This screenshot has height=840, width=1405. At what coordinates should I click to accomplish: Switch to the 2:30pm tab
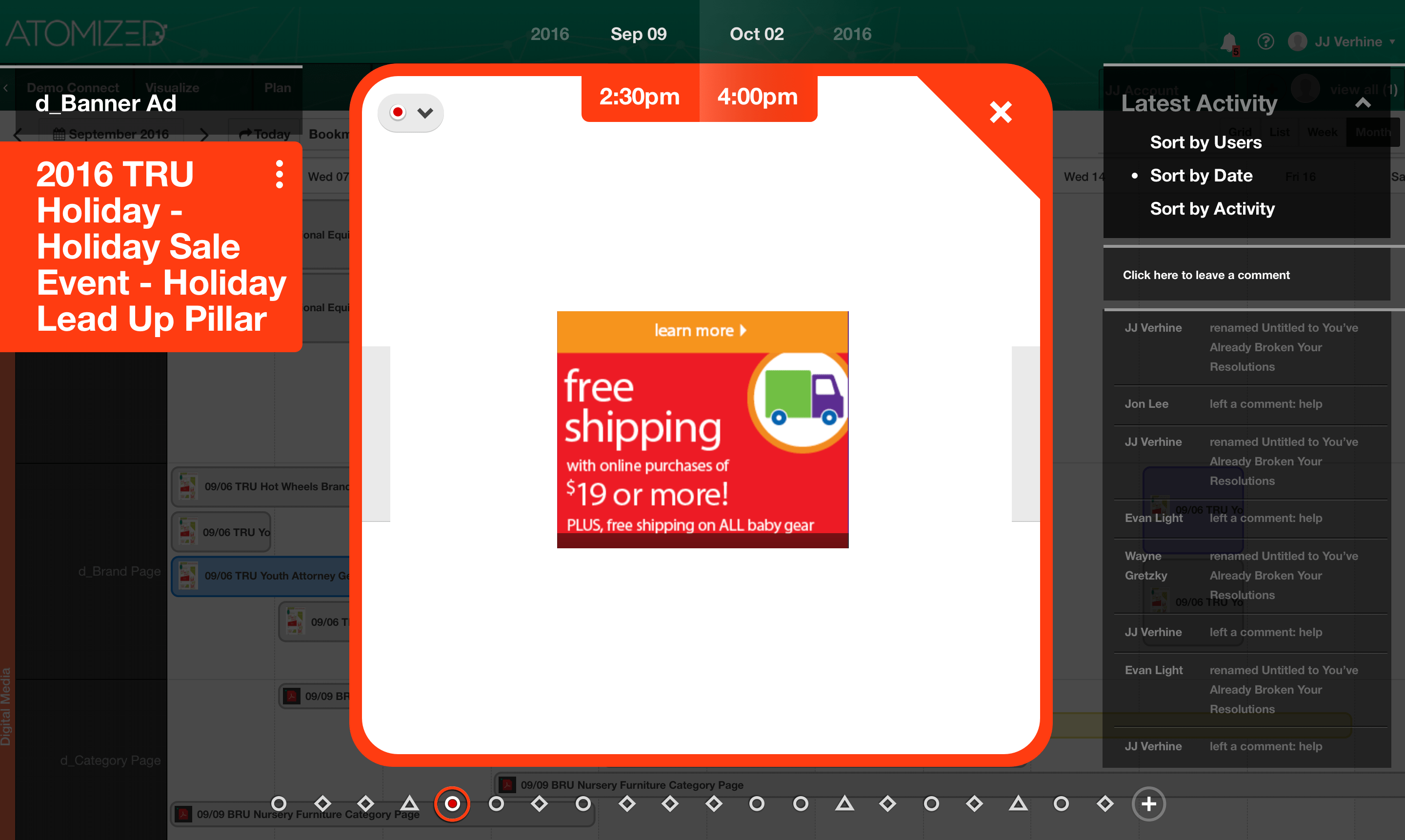click(640, 96)
